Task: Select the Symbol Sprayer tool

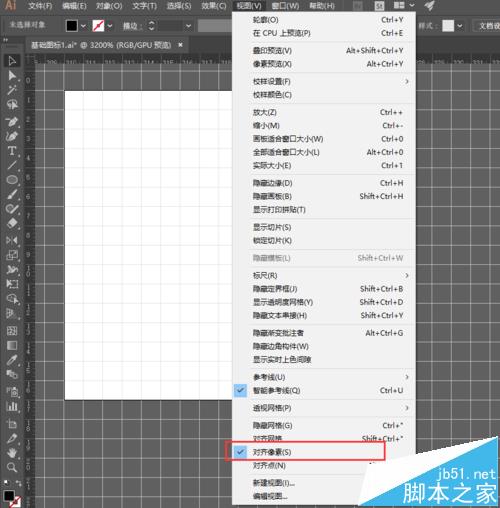Action: (12, 391)
